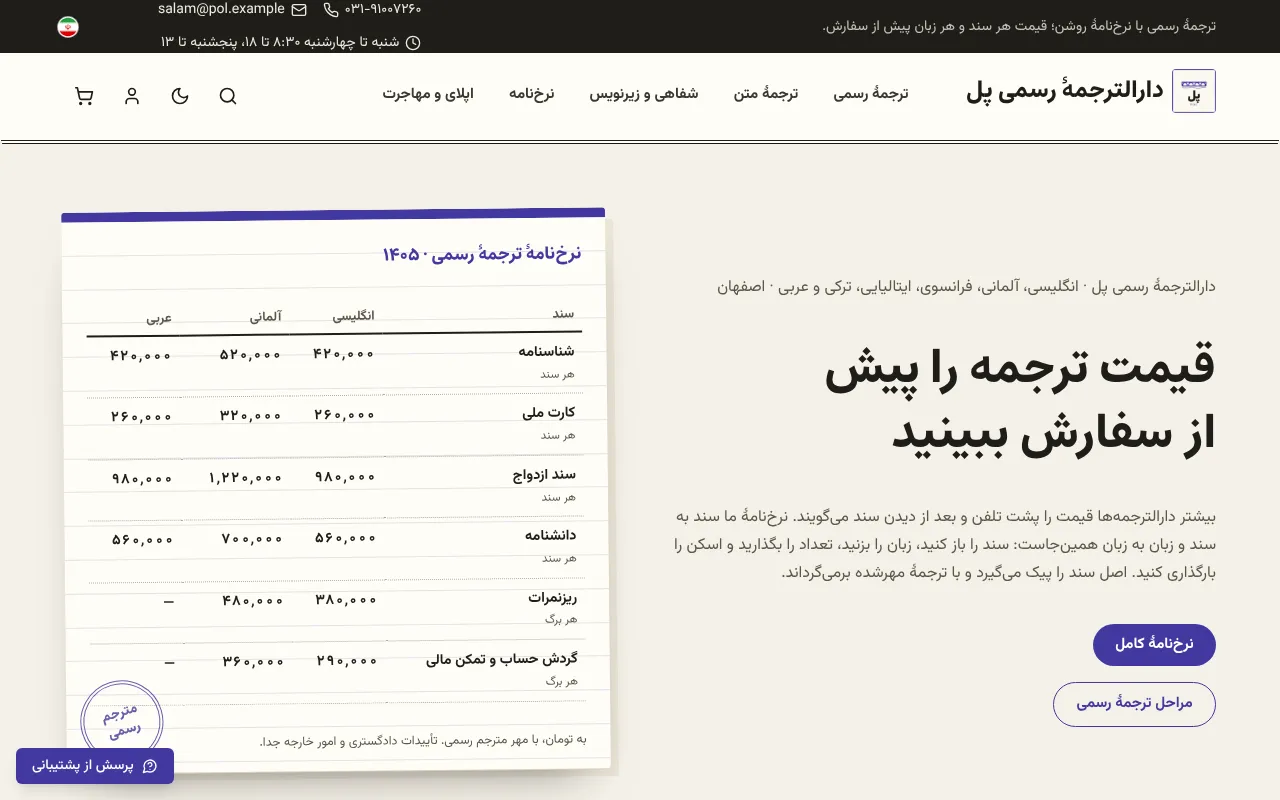Click the chat icon in support button
1280x800 pixels.
[x=150, y=766]
